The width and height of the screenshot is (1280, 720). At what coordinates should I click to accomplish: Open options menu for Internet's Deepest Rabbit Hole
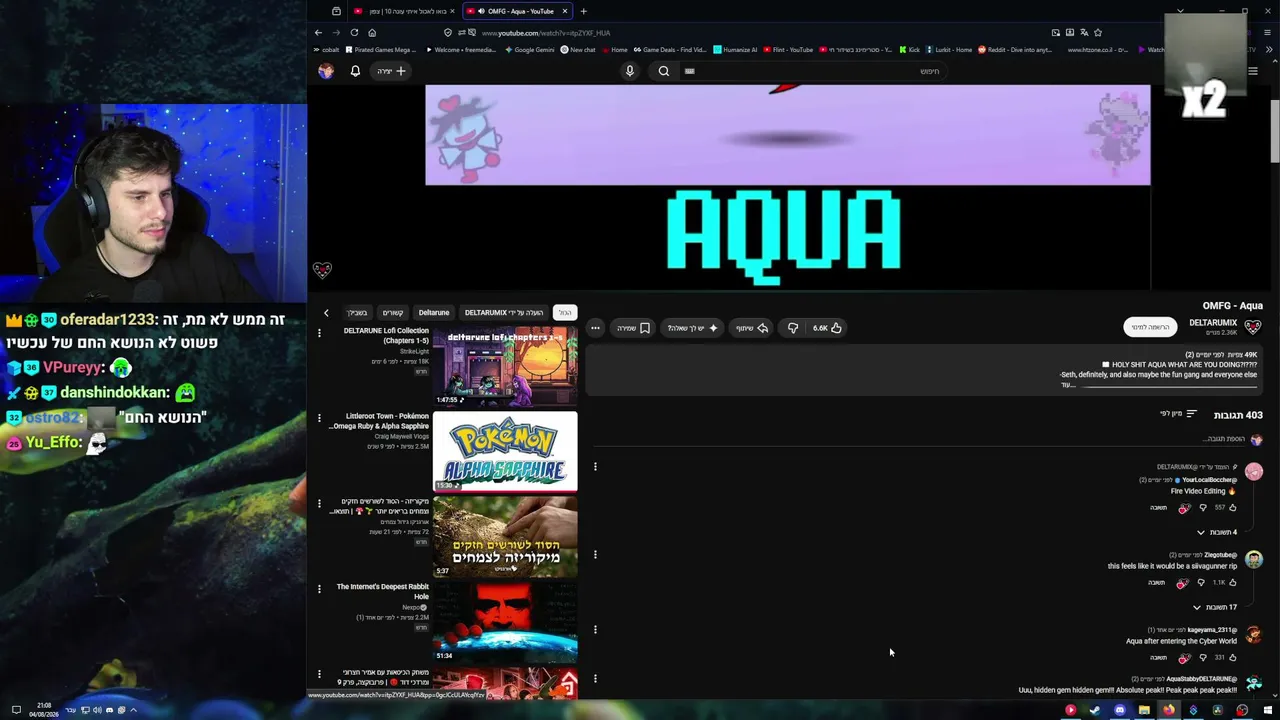320,588
